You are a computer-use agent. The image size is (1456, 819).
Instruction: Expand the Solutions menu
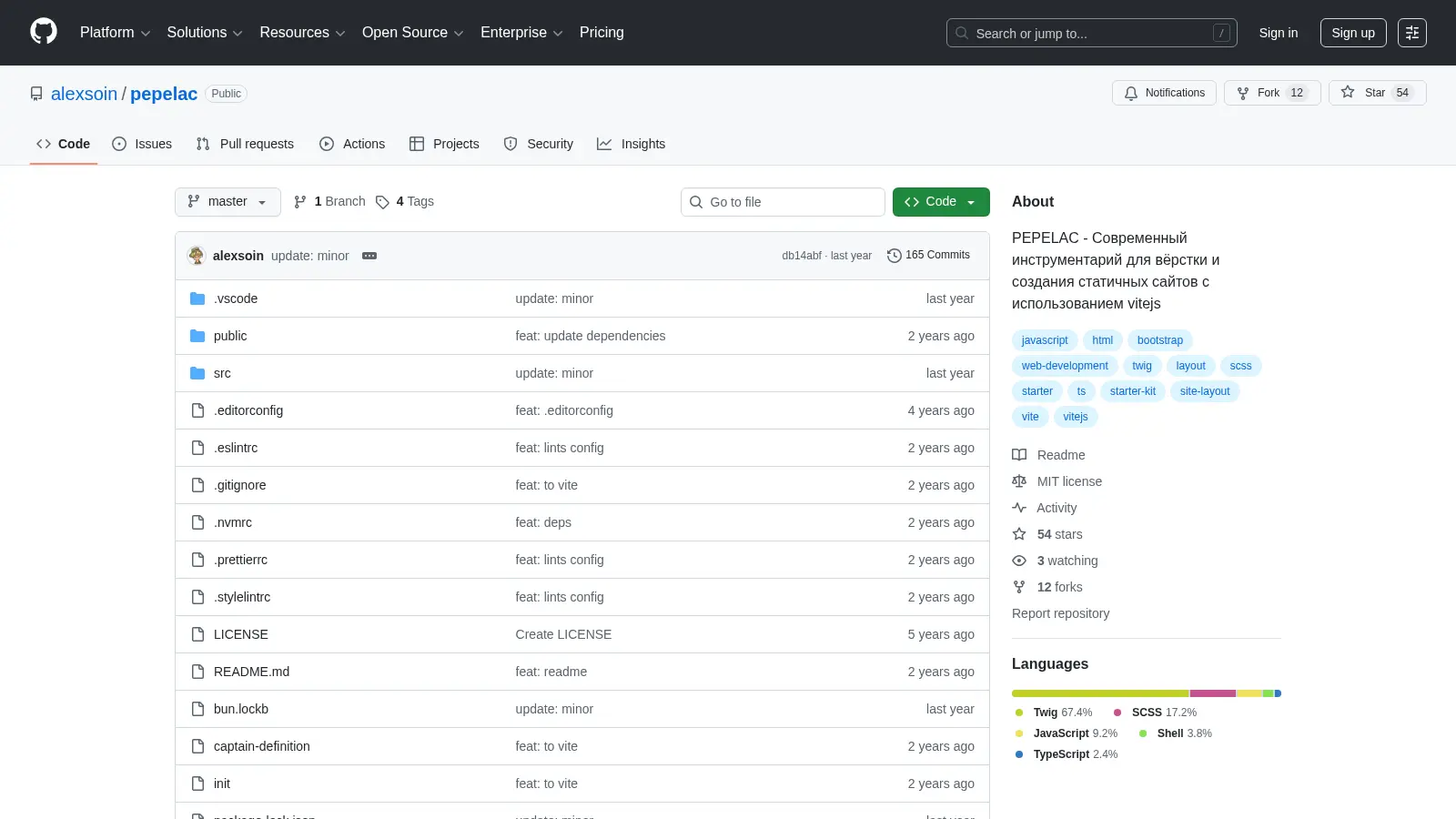pyautogui.click(x=205, y=33)
